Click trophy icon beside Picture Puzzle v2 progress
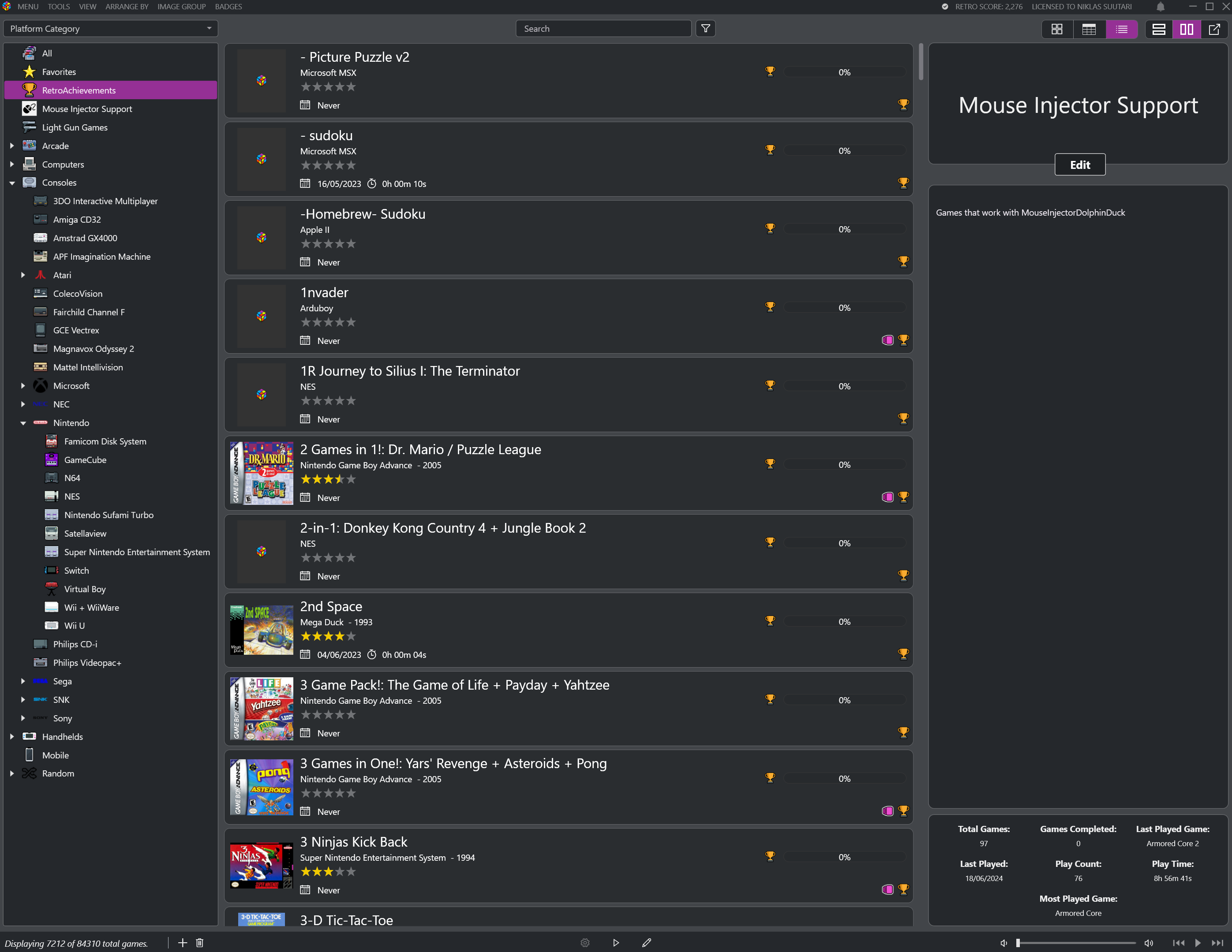1232x952 pixels. pyautogui.click(x=770, y=71)
